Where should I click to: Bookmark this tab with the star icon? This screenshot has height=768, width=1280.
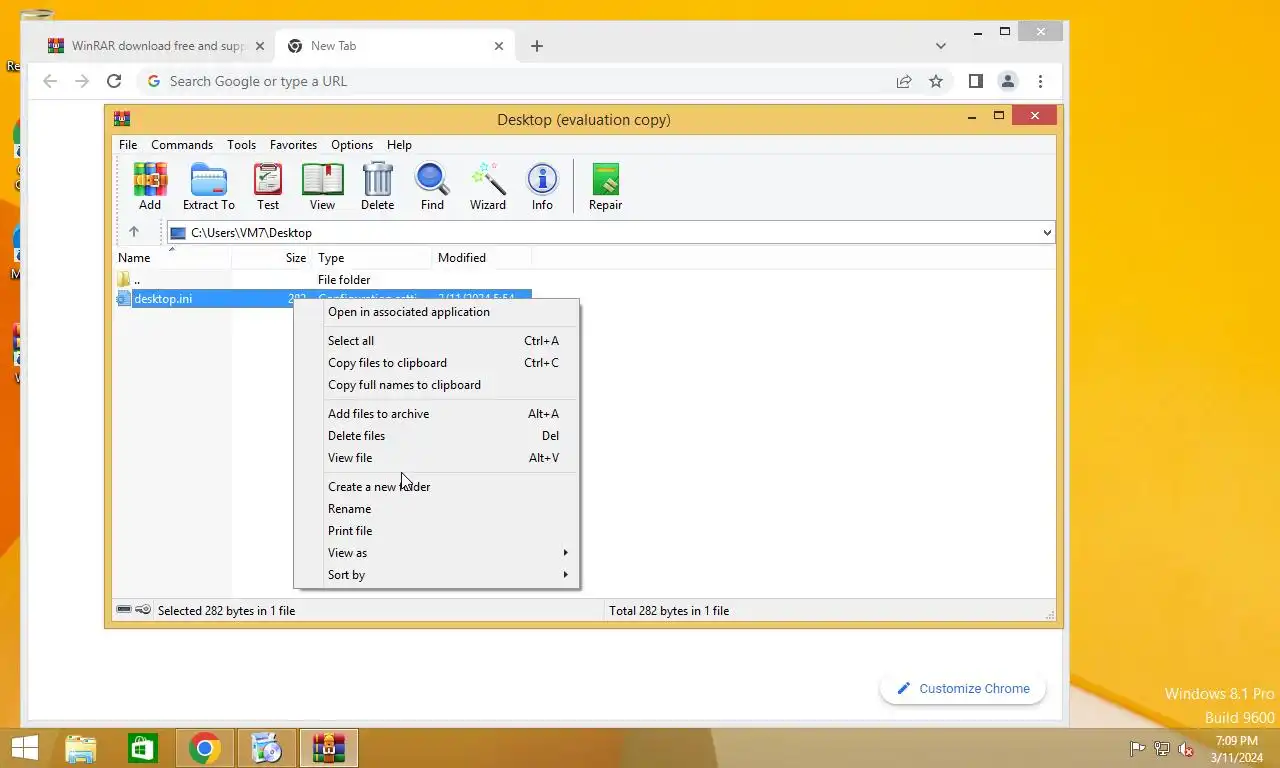[936, 81]
